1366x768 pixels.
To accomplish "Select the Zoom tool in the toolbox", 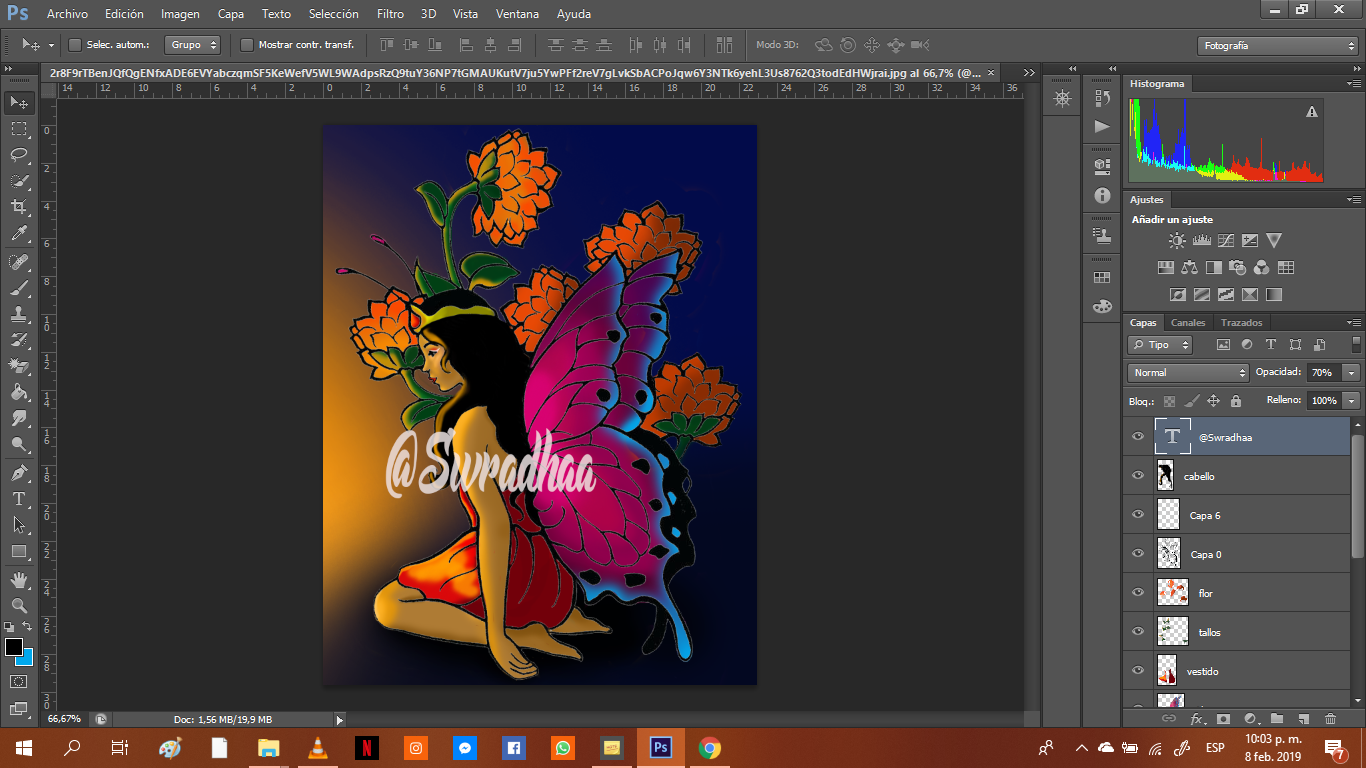I will (19, 605).
